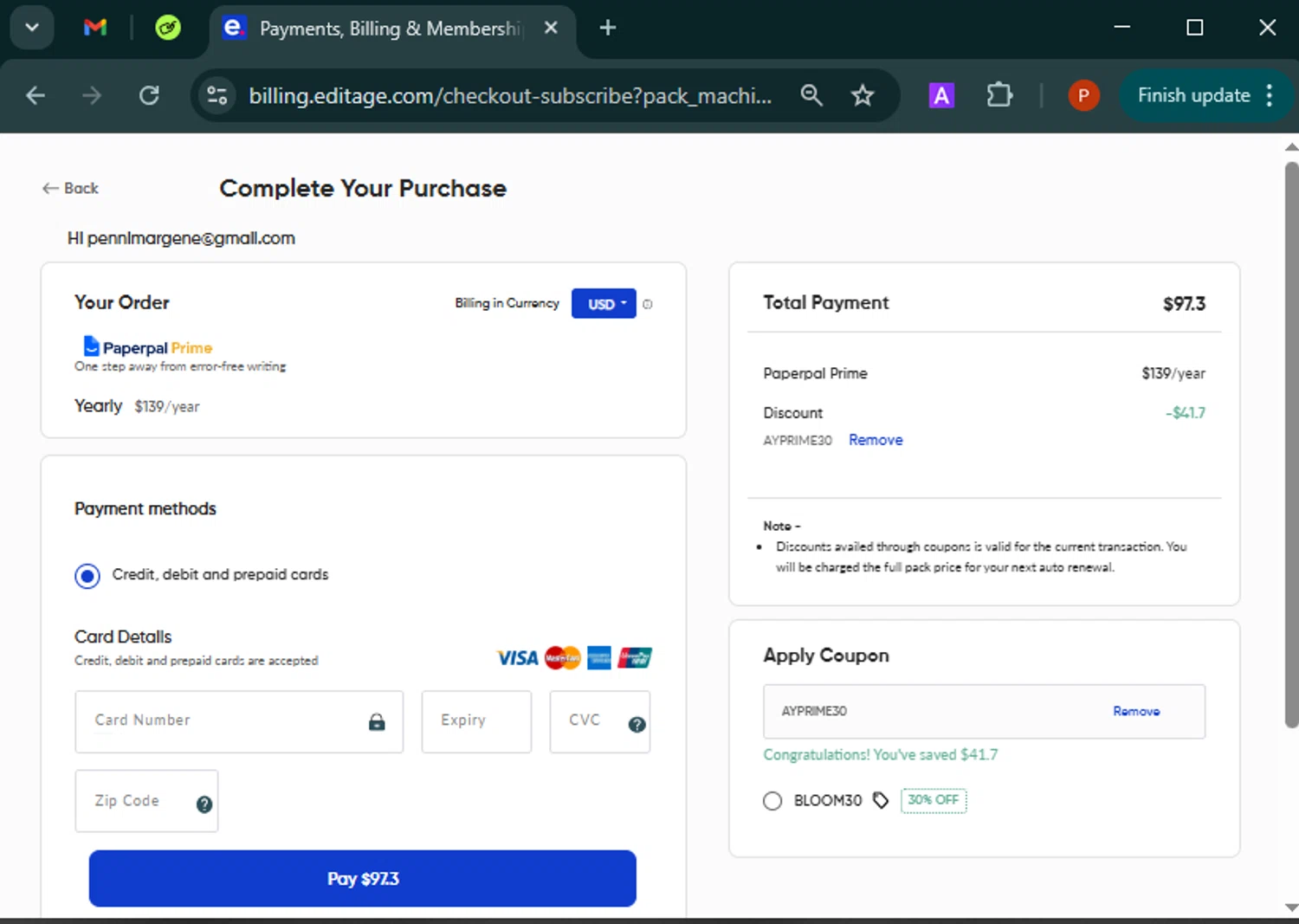1299x924 pixels.
Task: Focus the CVC field
Action: pyautogui.click(x=600, y=721)
